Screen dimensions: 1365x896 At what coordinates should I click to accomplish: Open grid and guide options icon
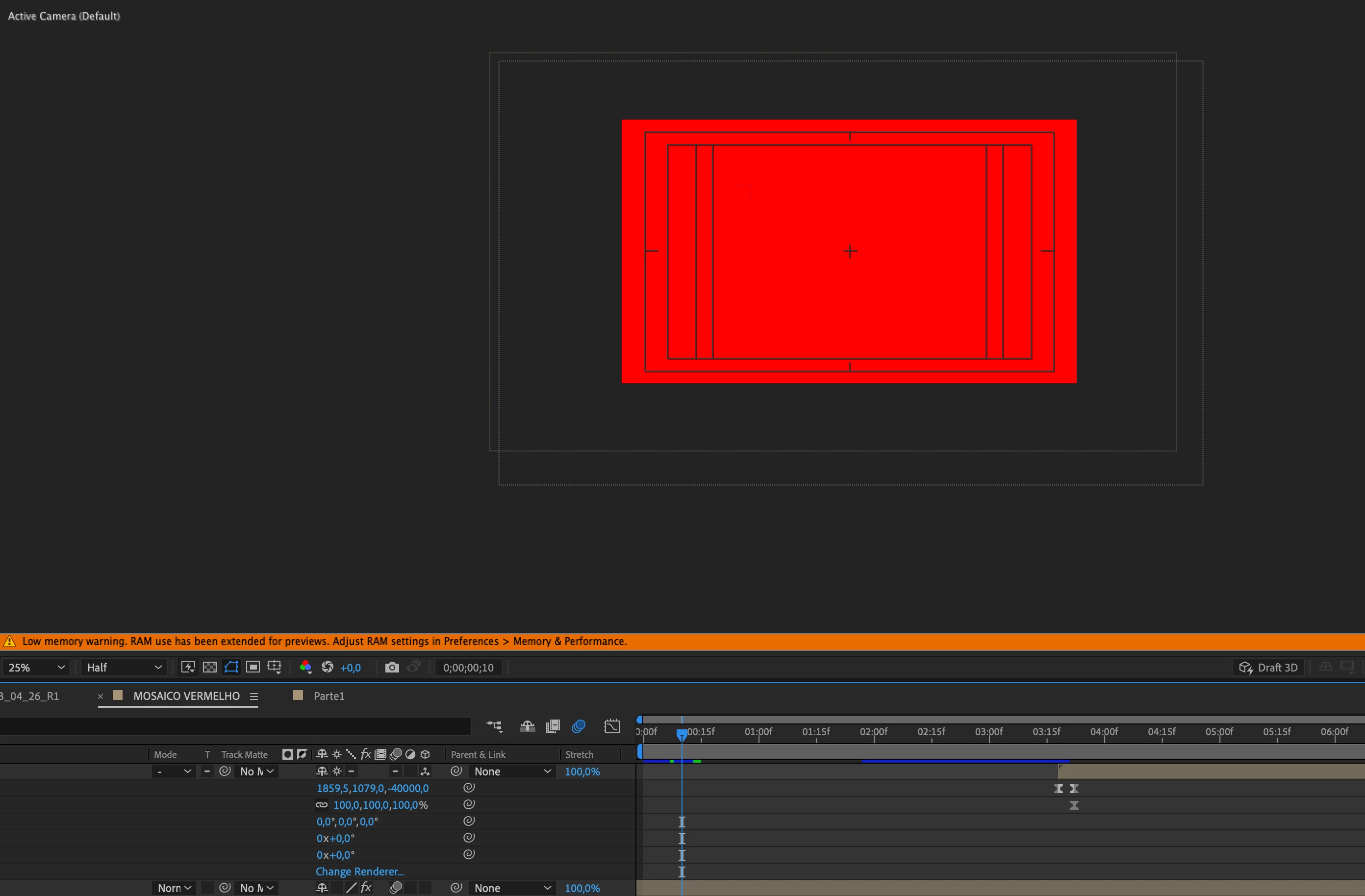tap(274, 667)
